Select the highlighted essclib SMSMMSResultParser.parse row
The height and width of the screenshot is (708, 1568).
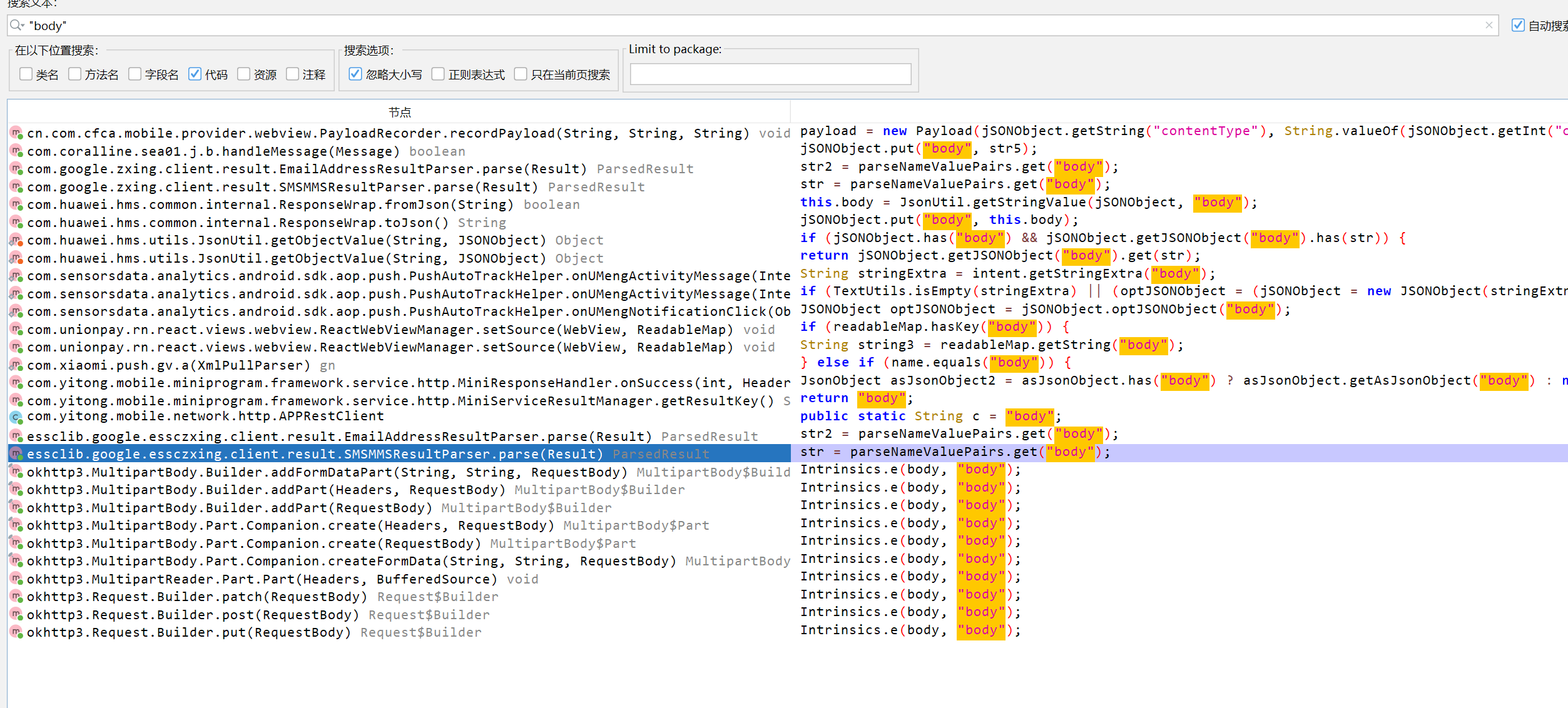313,454
